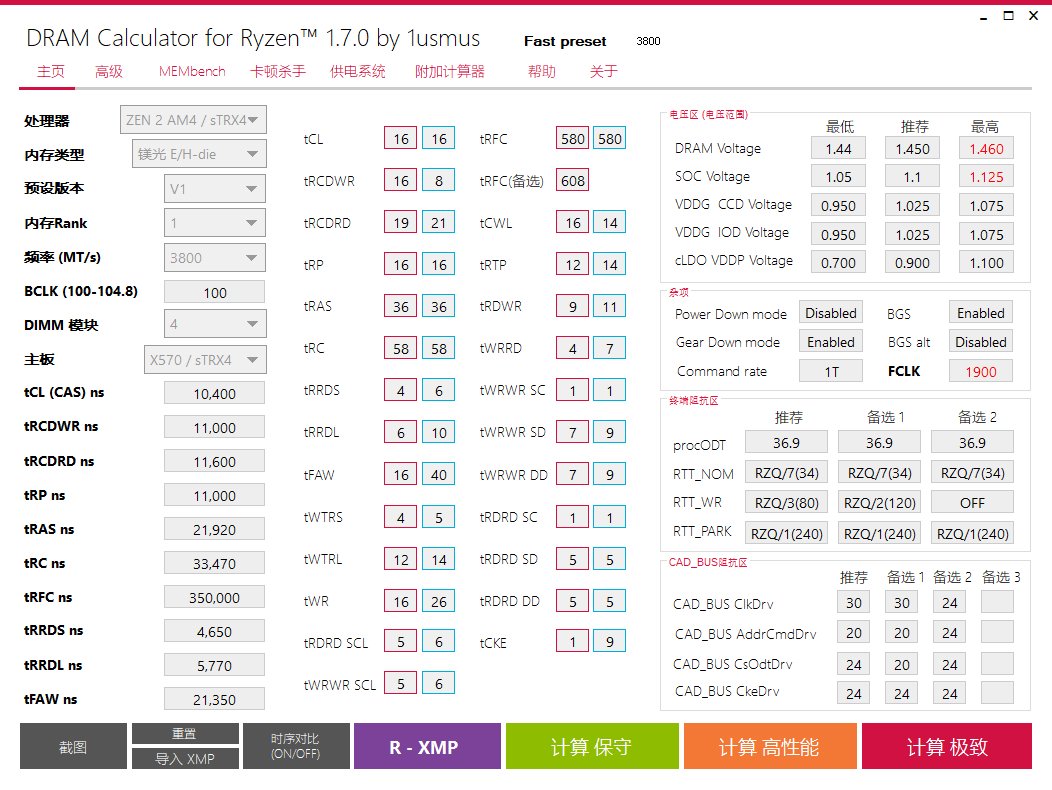Click the RTT_WR 备选 1 value RZQ/2(120)
This screenshot has height=790, width=1052.
click(880, 503)
